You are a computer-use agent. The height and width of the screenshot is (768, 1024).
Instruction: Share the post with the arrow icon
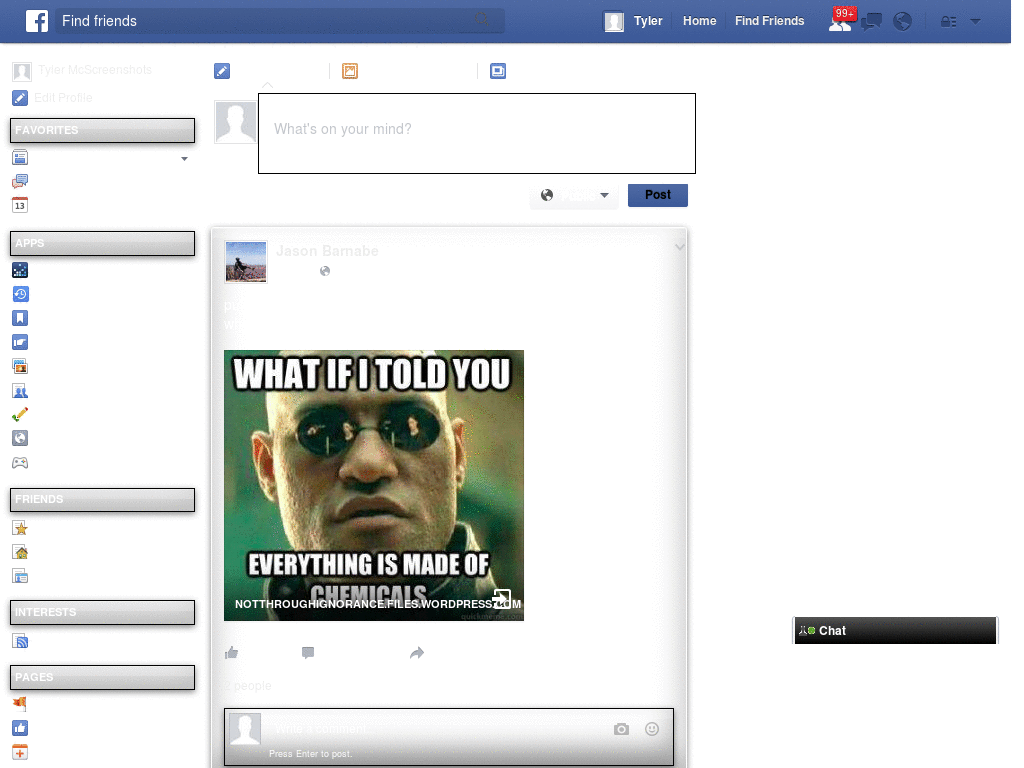click(417, 652)
